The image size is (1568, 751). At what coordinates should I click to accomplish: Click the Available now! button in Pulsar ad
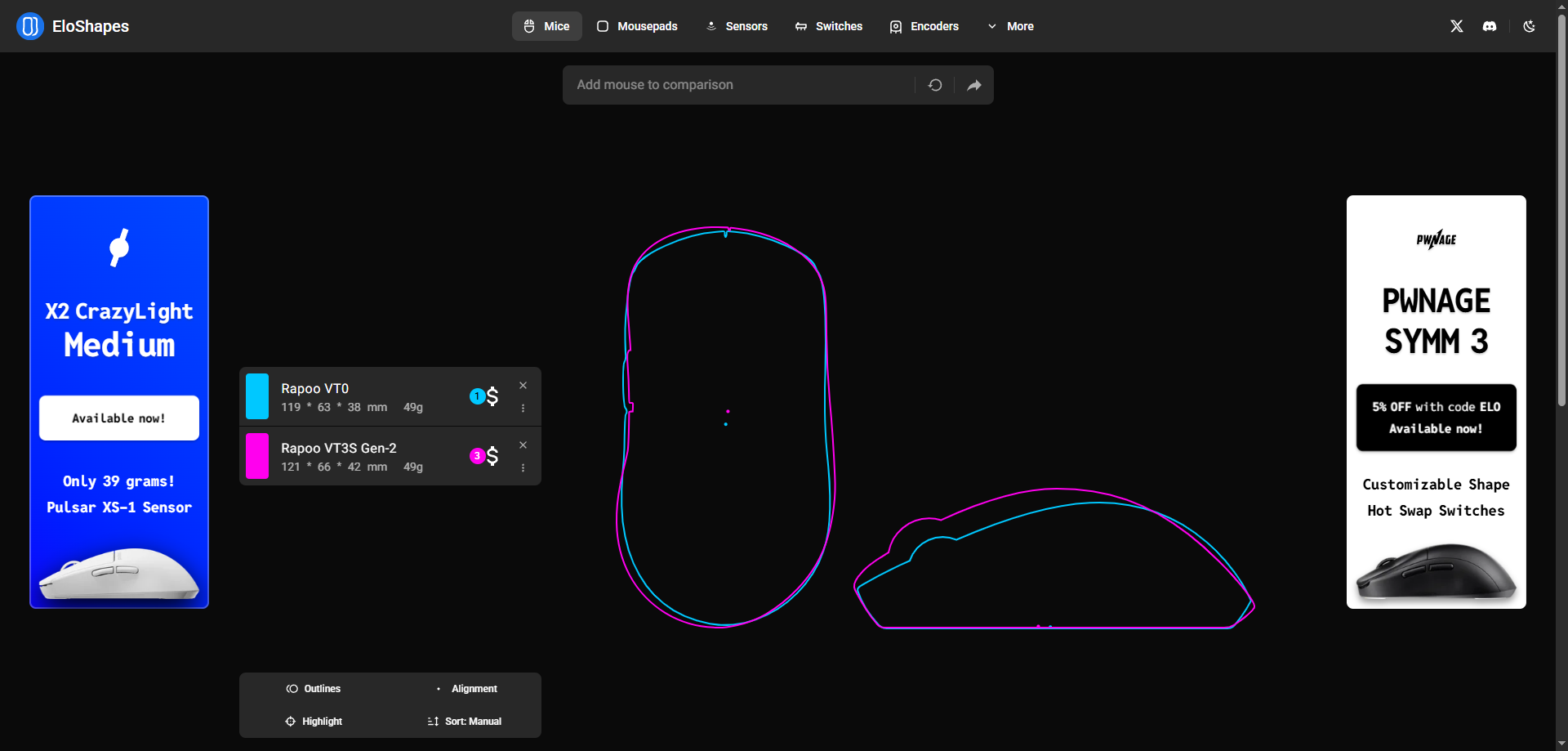pos(119,418)
